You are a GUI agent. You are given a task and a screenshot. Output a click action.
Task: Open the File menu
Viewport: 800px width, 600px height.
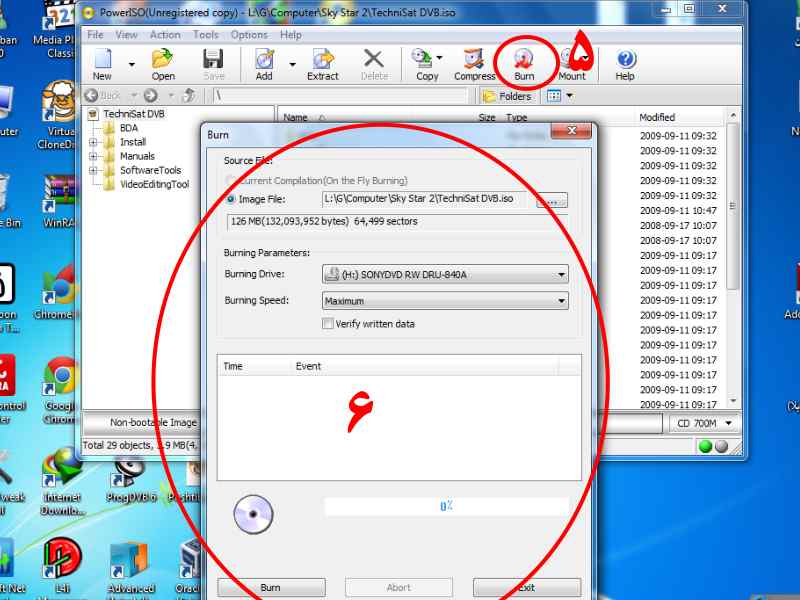coord(95,35)
